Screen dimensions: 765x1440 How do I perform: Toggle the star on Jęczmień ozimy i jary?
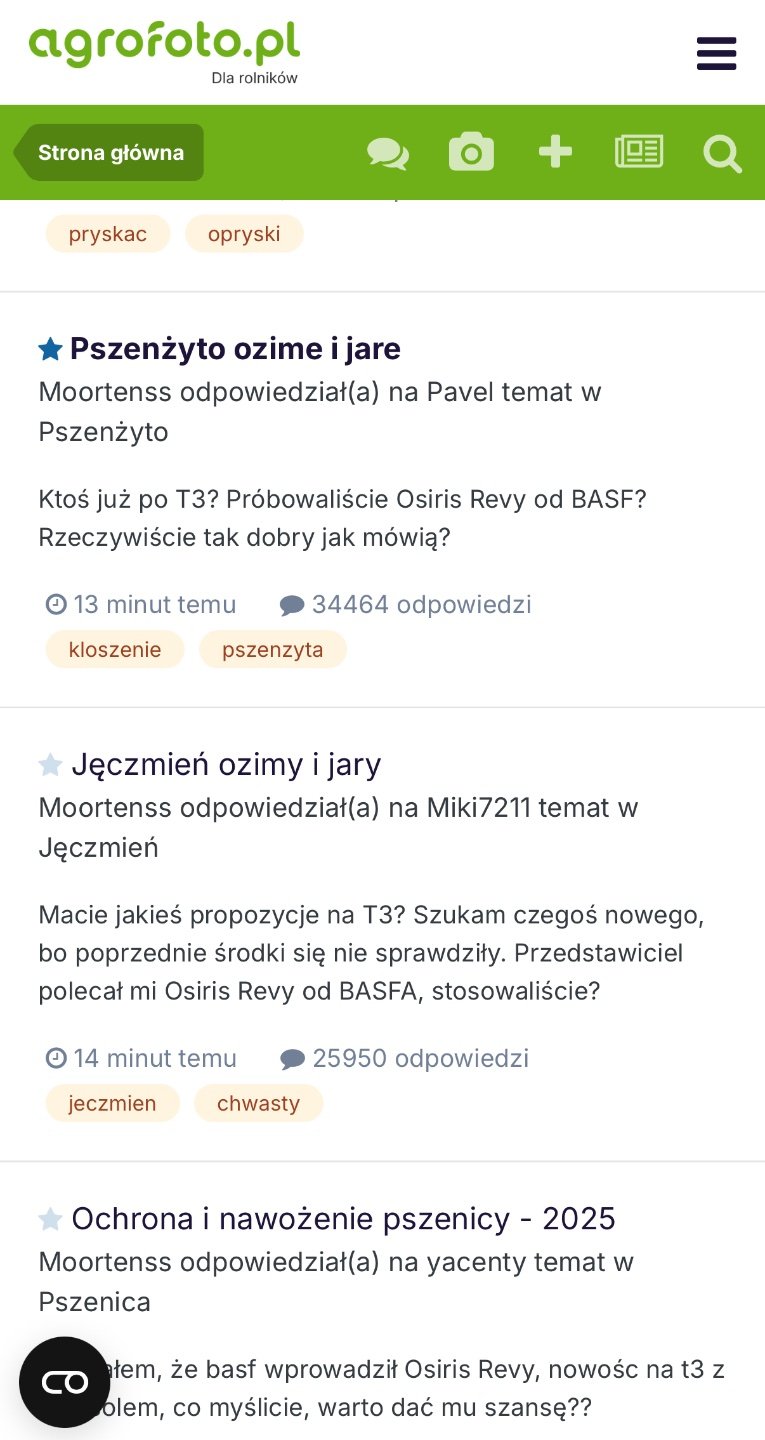coord(50,765)
